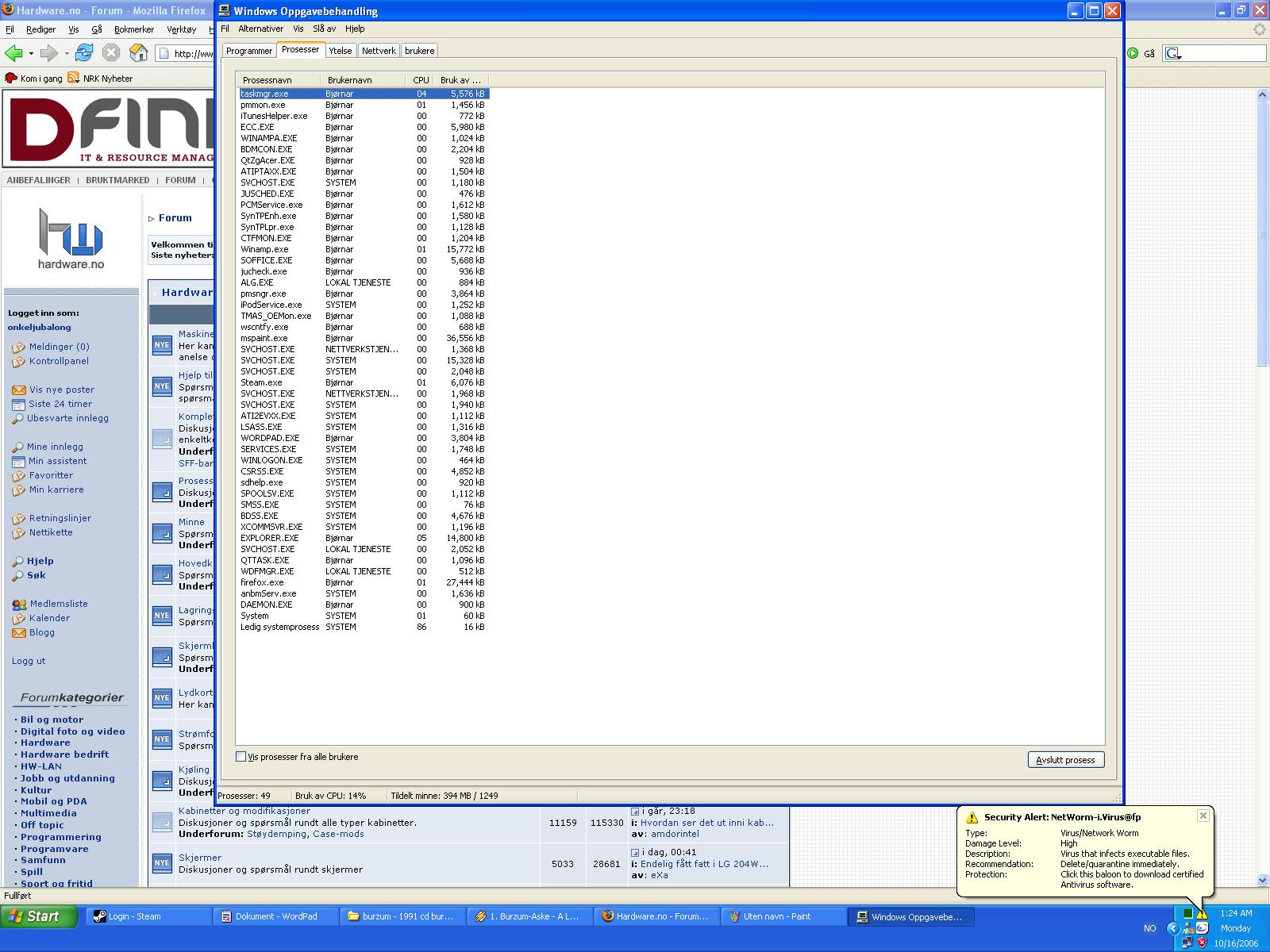This screenshot has height=952, width=1270.
Task: Switch to Login - Steam taskbar button
Action: pyautogui.click(x=149, y=916)
